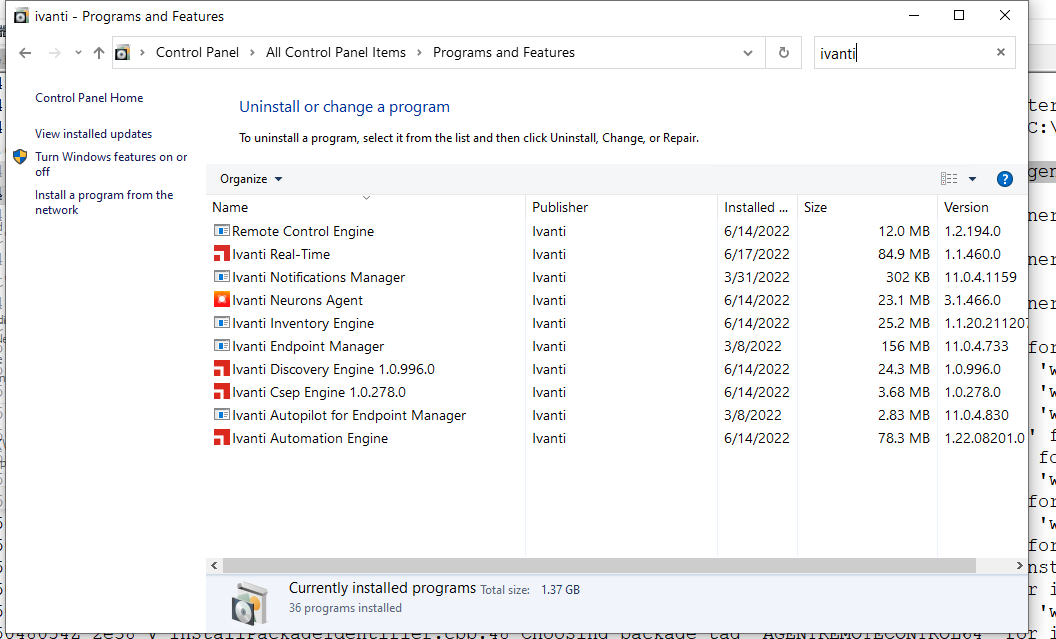This screenshot has height=639, width=1056.
Task: Clear the ivanti search box
Action: 1000,52
